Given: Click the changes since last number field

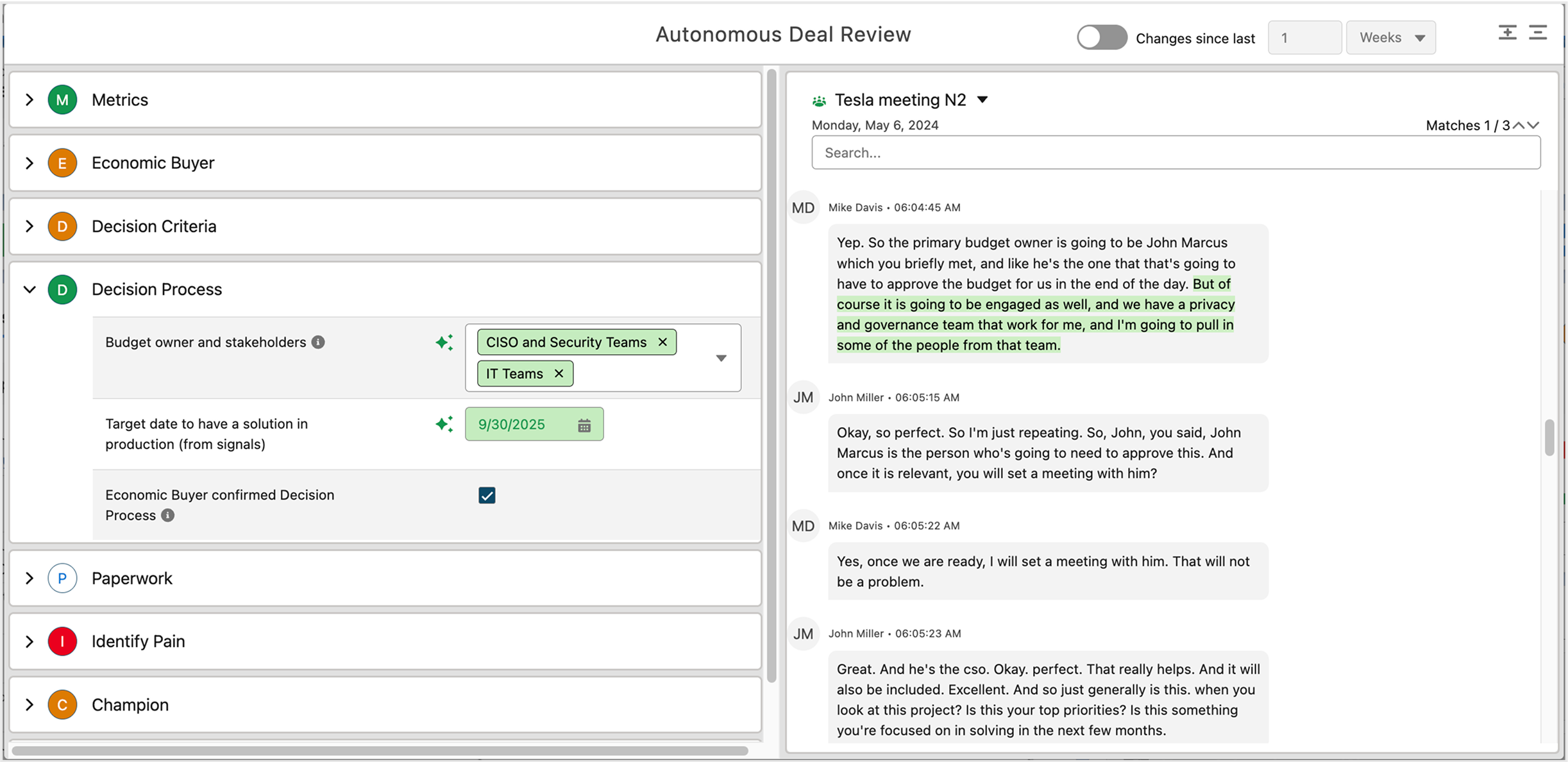Looking at the screenshot, I should [1304, 38].
